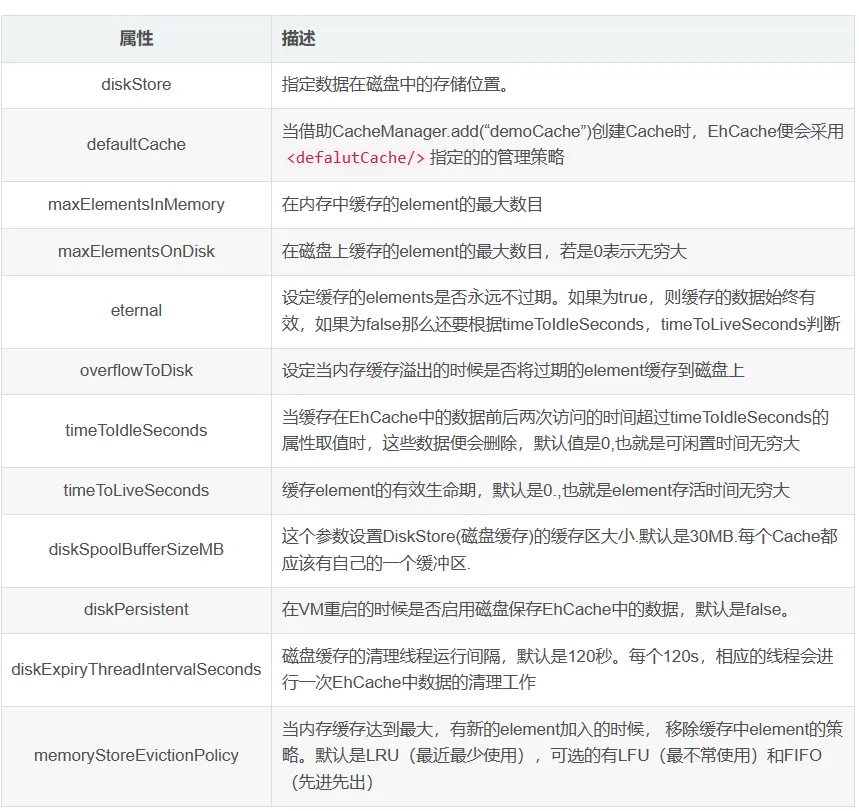The width and height of the screenshot is (859, 811).
Task: Click the diskStore description about 存储位置
Action: click(x=398, y=85)
